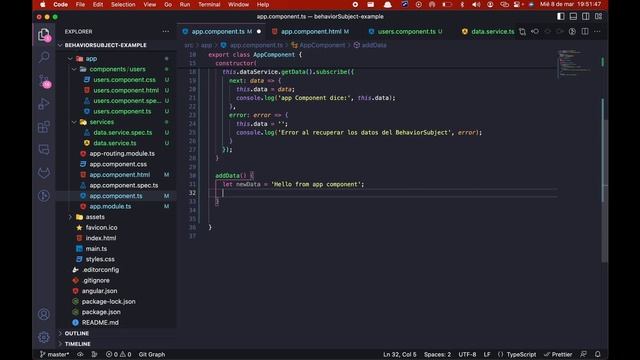Open app.component.css file
Image resolution: width=640 pixels, height=360 pixels.
(x=118, y=164)
